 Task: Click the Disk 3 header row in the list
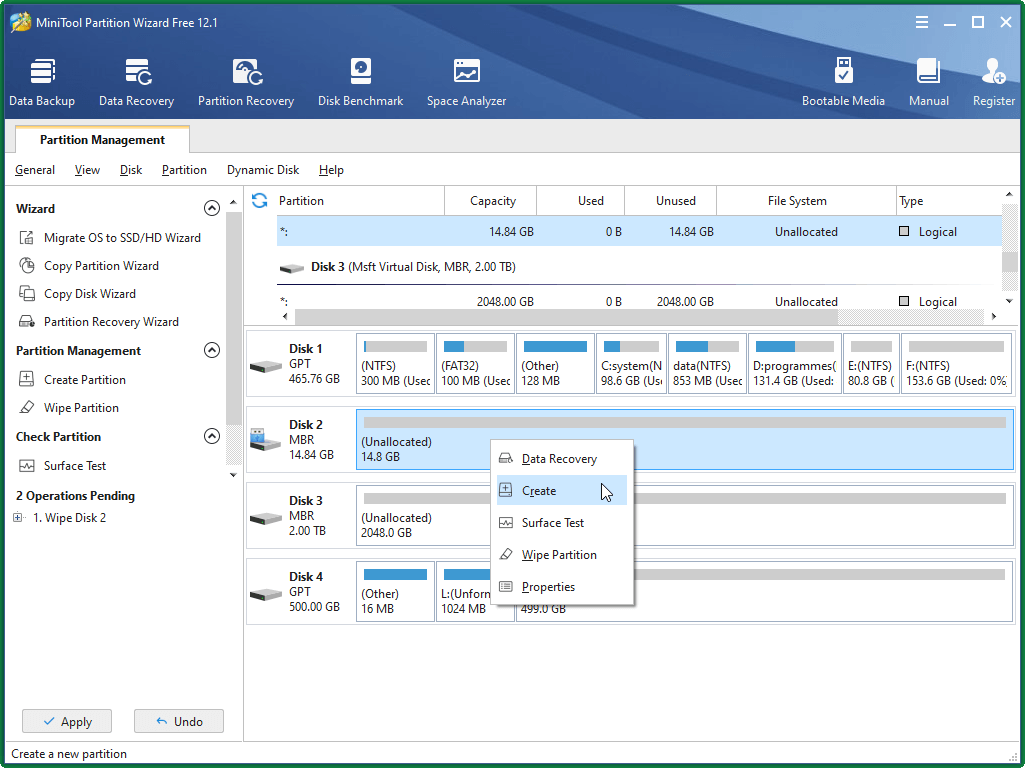point(639,267)
